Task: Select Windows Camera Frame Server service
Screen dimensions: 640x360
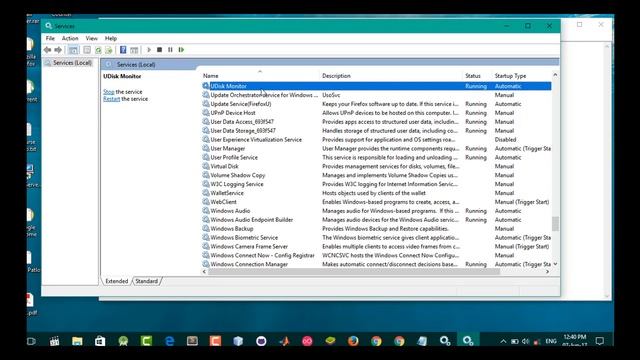Action: point(376,247)
